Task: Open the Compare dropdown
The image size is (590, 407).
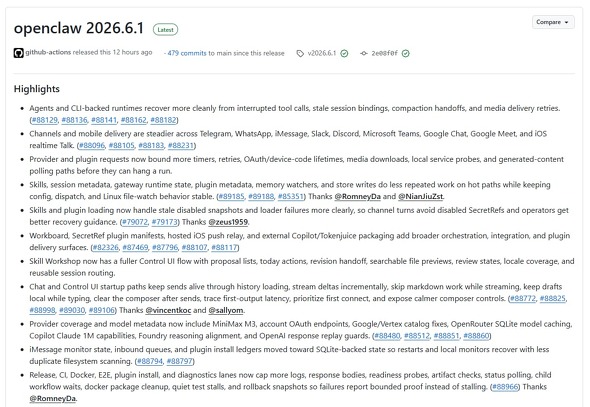Action: click(553, 22)
